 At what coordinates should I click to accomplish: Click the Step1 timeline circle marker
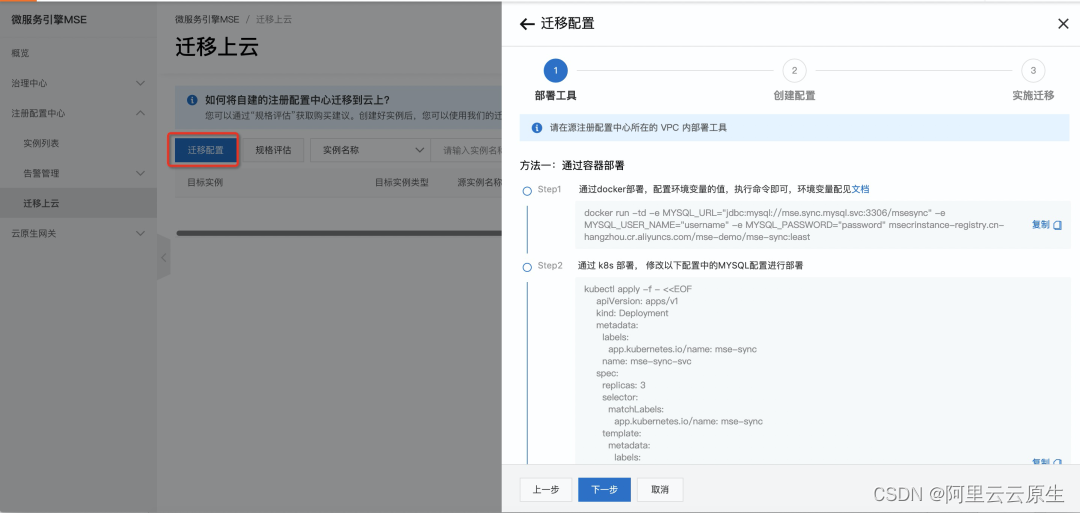527,191
